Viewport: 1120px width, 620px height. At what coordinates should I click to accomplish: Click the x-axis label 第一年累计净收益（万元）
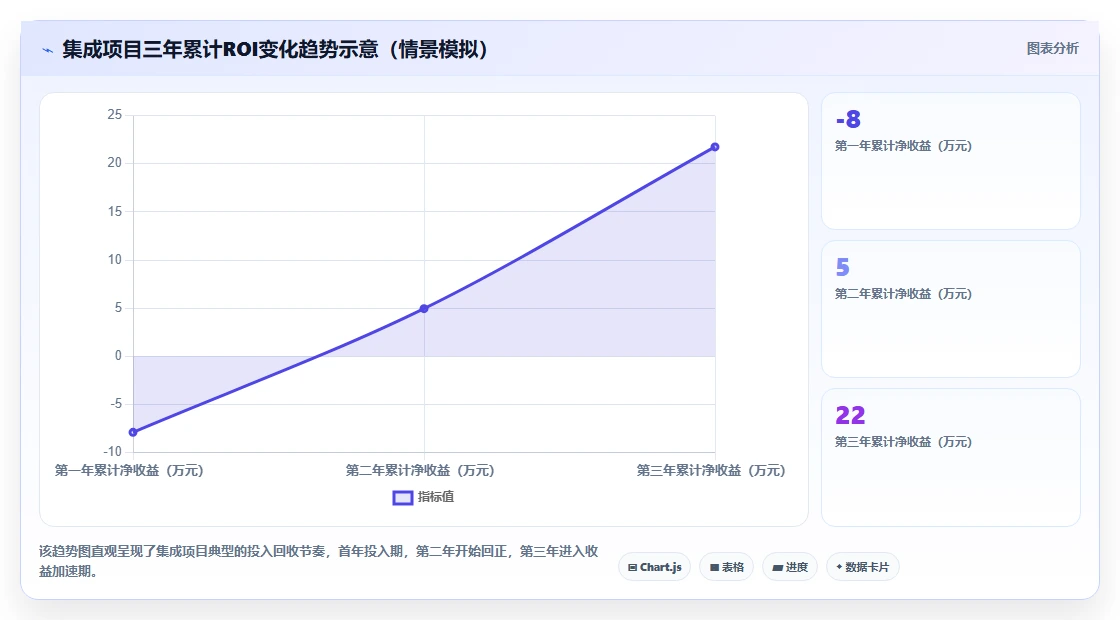coord(129,471)
